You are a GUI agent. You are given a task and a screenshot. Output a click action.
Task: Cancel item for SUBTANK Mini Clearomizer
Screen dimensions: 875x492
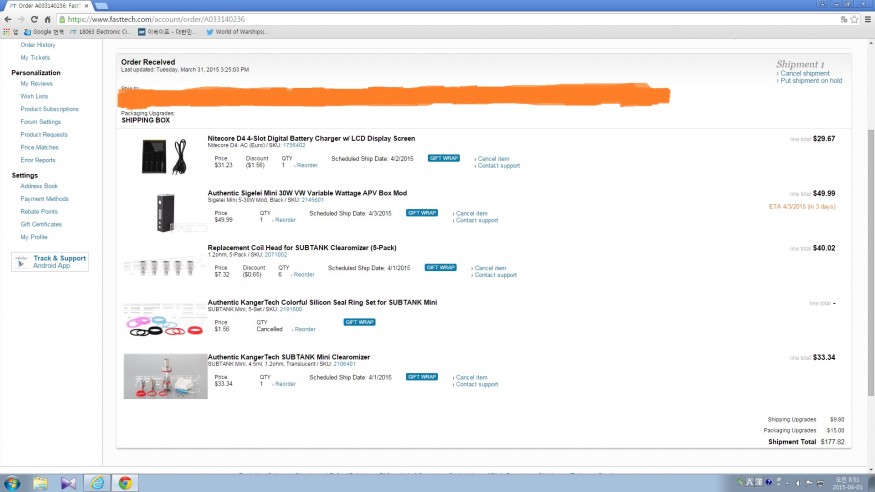tap(472, 378)
